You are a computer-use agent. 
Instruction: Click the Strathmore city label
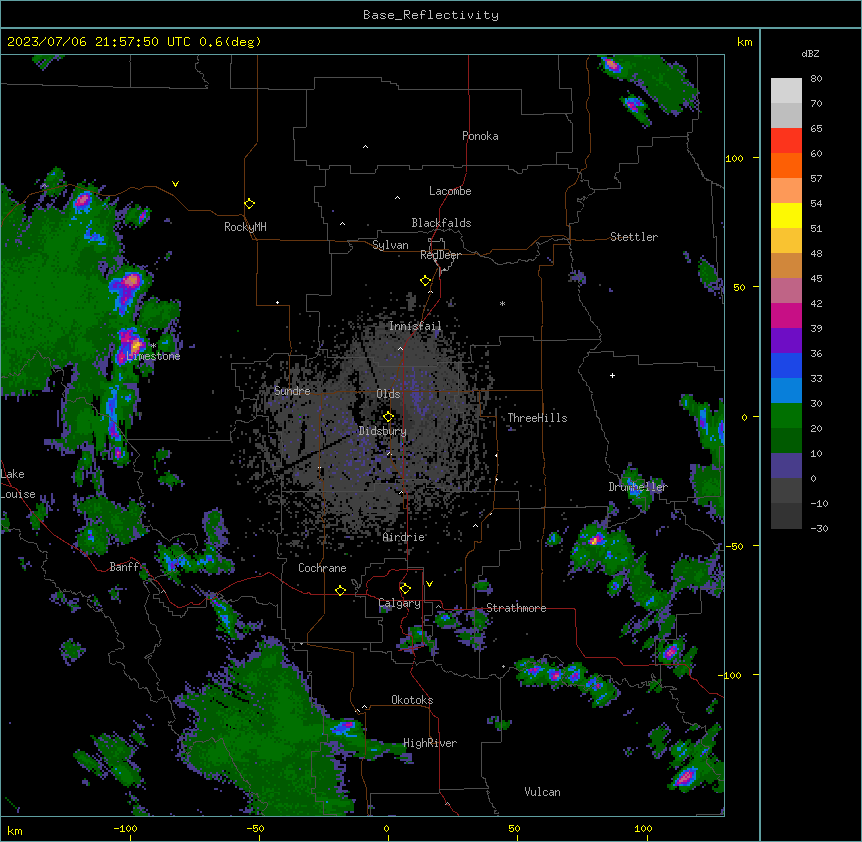pos(516,608)
